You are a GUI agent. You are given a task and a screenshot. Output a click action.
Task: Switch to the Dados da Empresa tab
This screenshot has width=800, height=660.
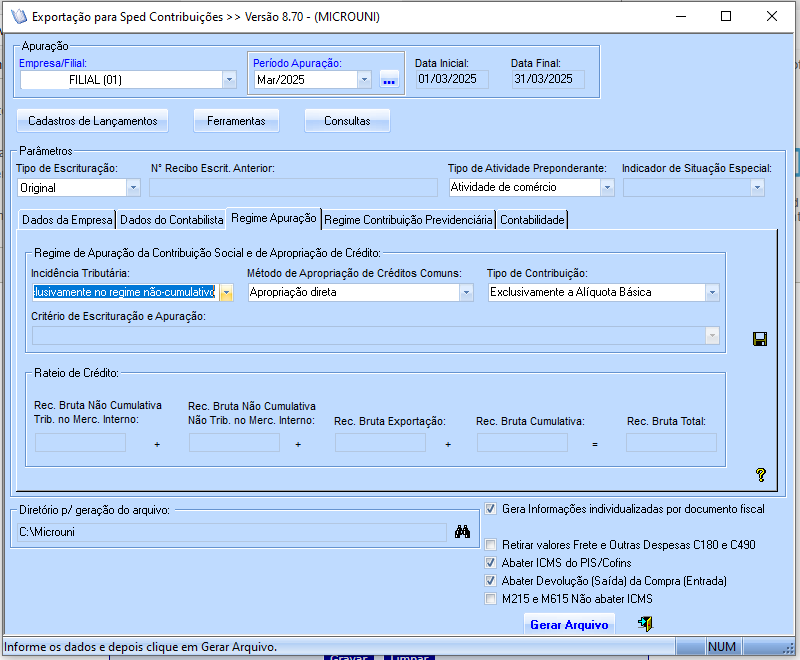[x=67, y=220]
